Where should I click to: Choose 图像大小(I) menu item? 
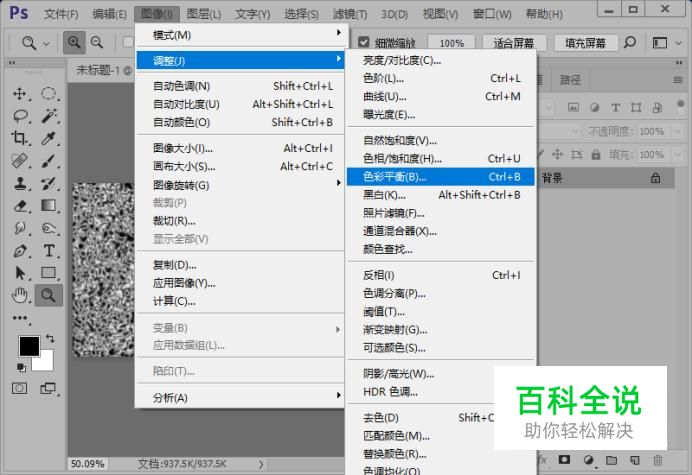coord(241,148)
